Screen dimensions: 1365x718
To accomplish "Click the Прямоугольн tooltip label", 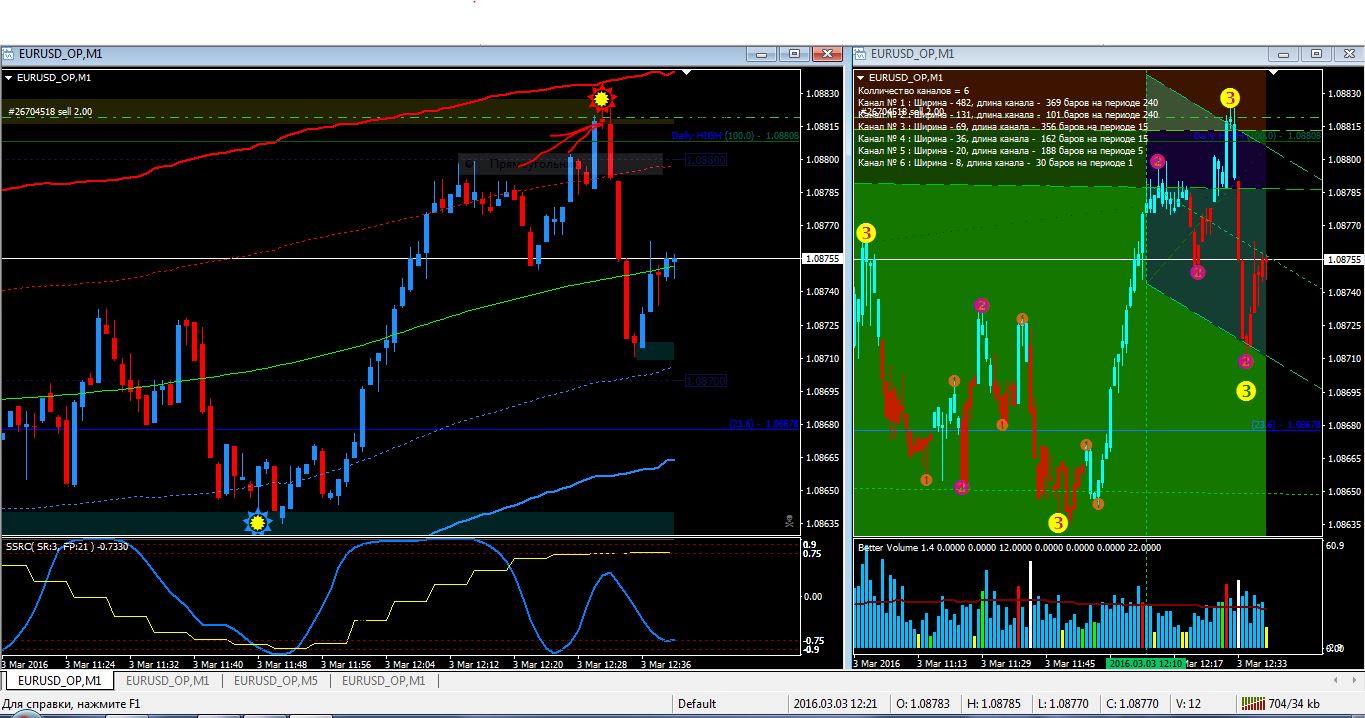I will (x=560, y=164).
